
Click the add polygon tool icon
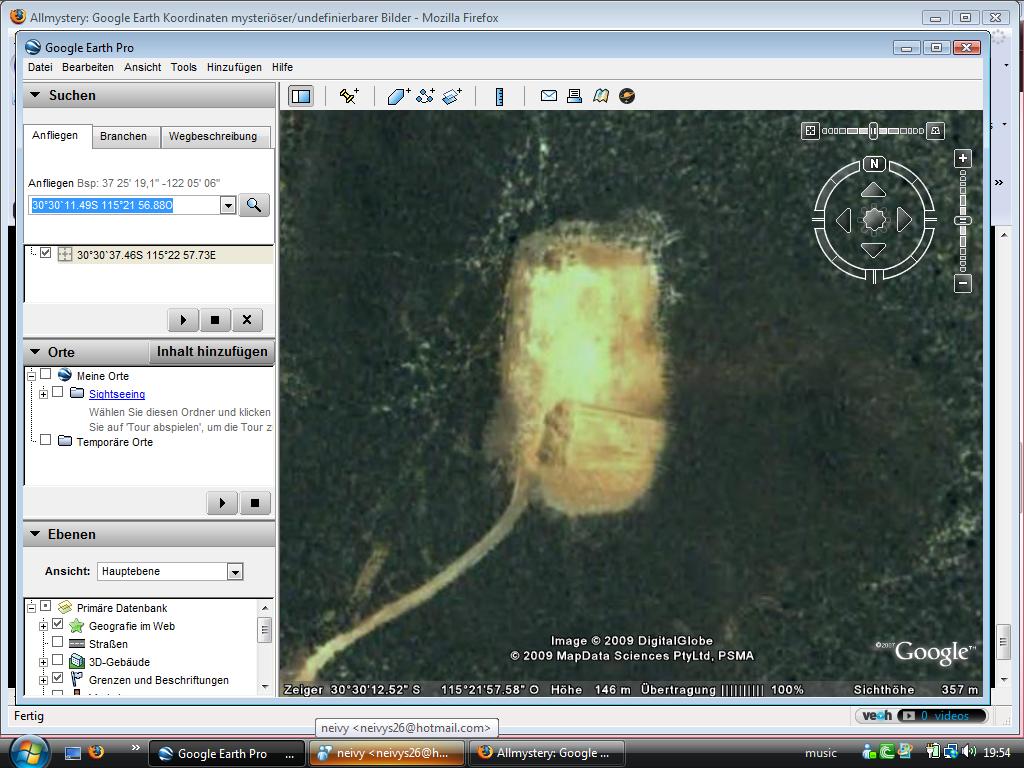(x=398, y=96)
